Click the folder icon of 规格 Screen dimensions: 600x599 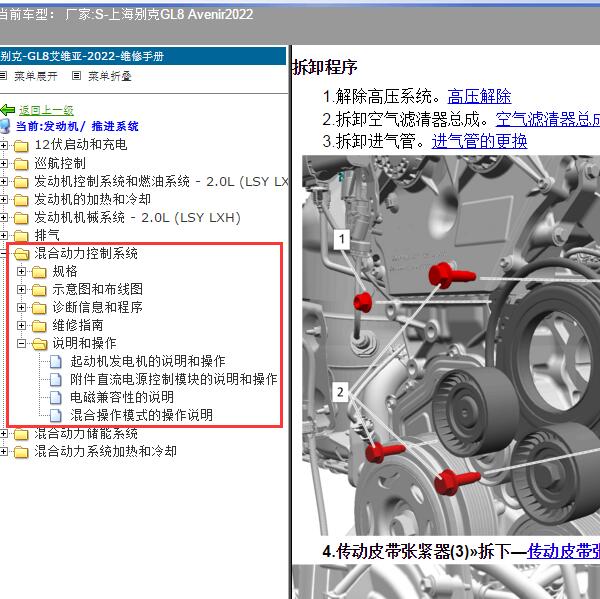point(39,272)
